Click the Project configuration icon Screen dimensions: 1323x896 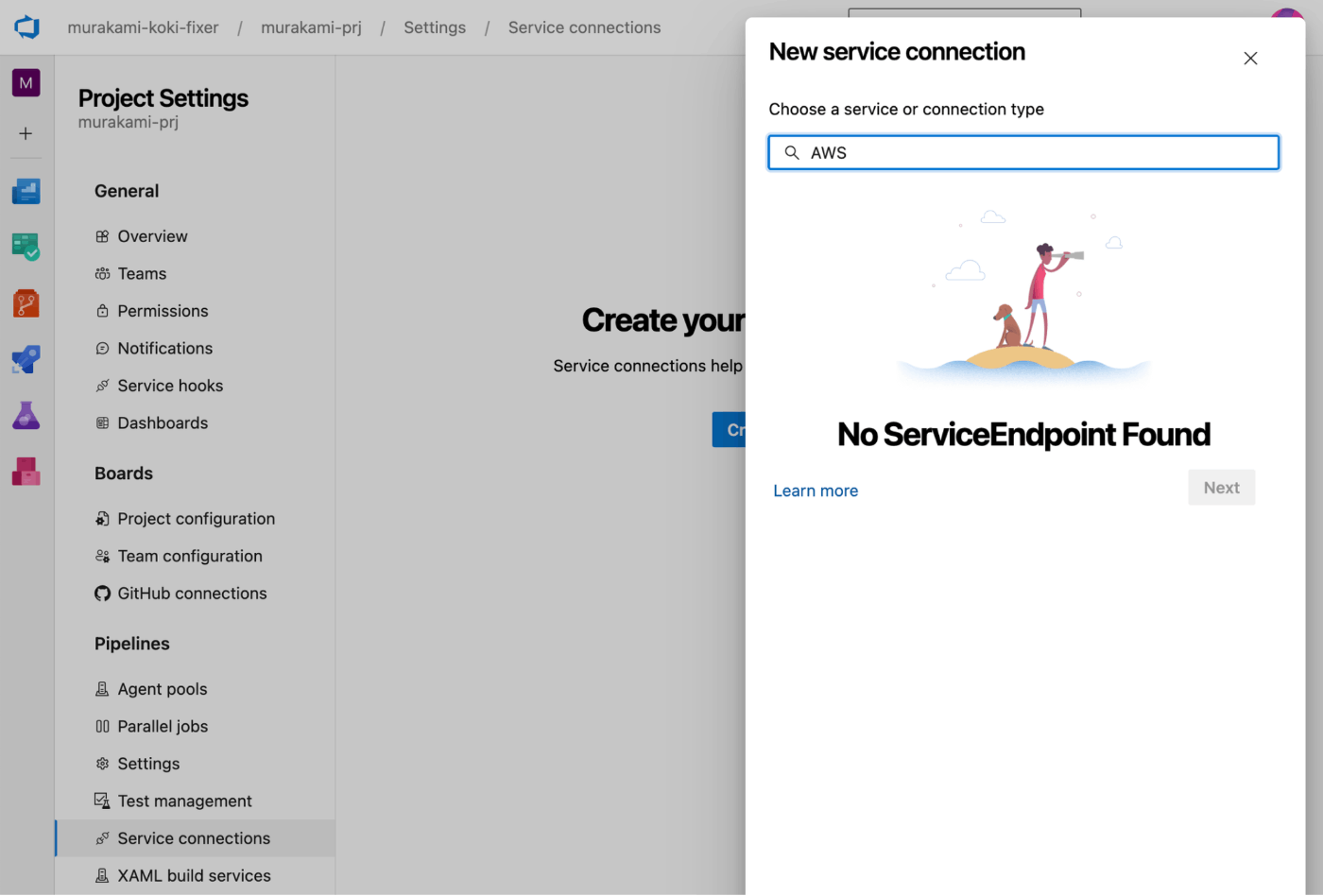[102, 519]
